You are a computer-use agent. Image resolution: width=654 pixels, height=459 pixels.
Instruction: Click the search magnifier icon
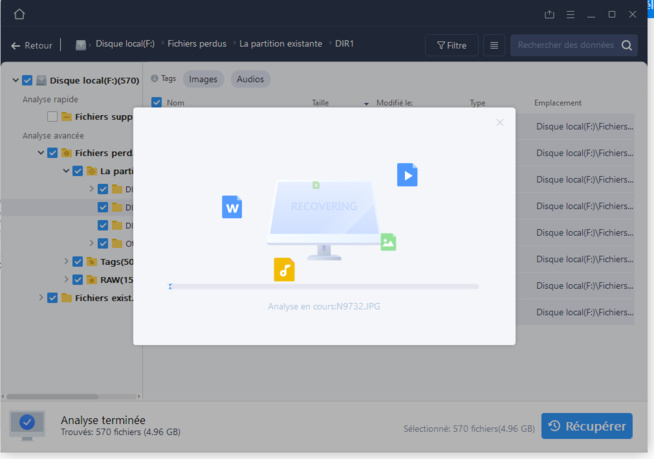click(x=627, y=45)
